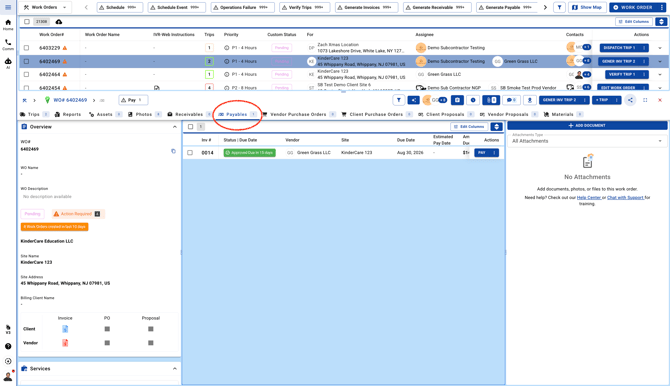
Task: Click the Vendor Proposal icon in the Overview table
Action: pos(151,343)
